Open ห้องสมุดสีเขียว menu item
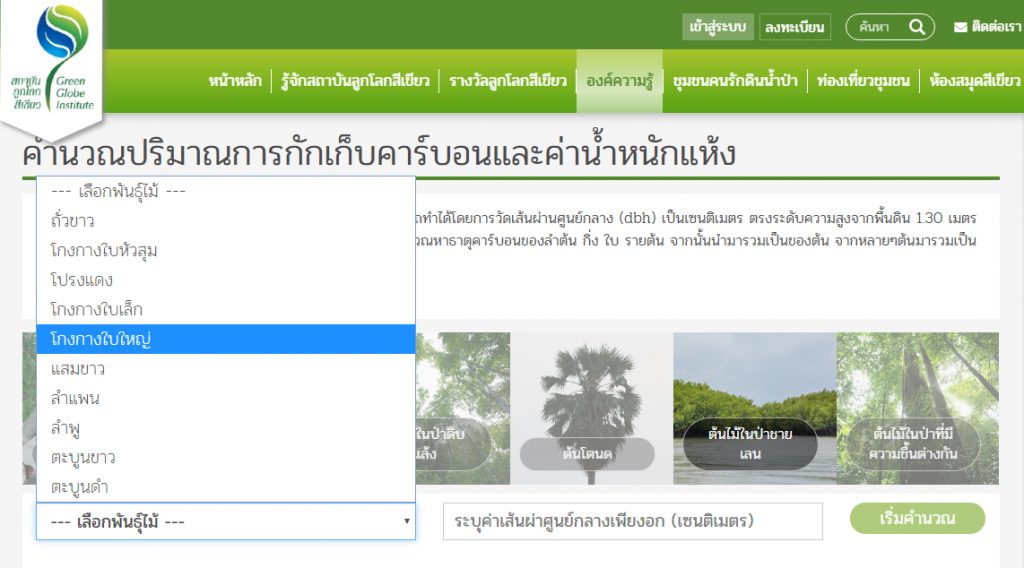The image size is (1024, 568). tap(974, 81)
